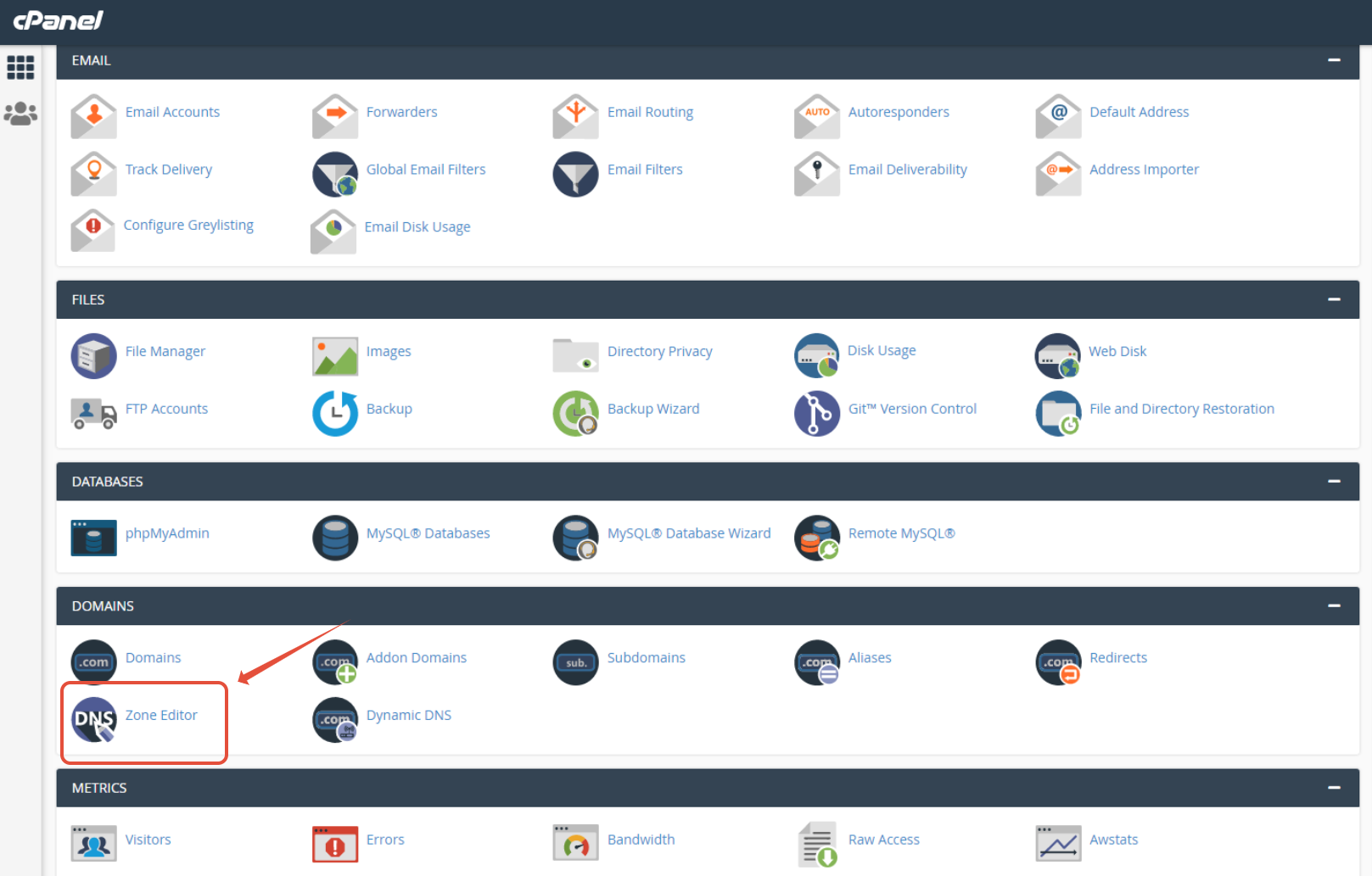Click the Subdomains link text
The image size is (1372, 876).
tap(647, 657)
